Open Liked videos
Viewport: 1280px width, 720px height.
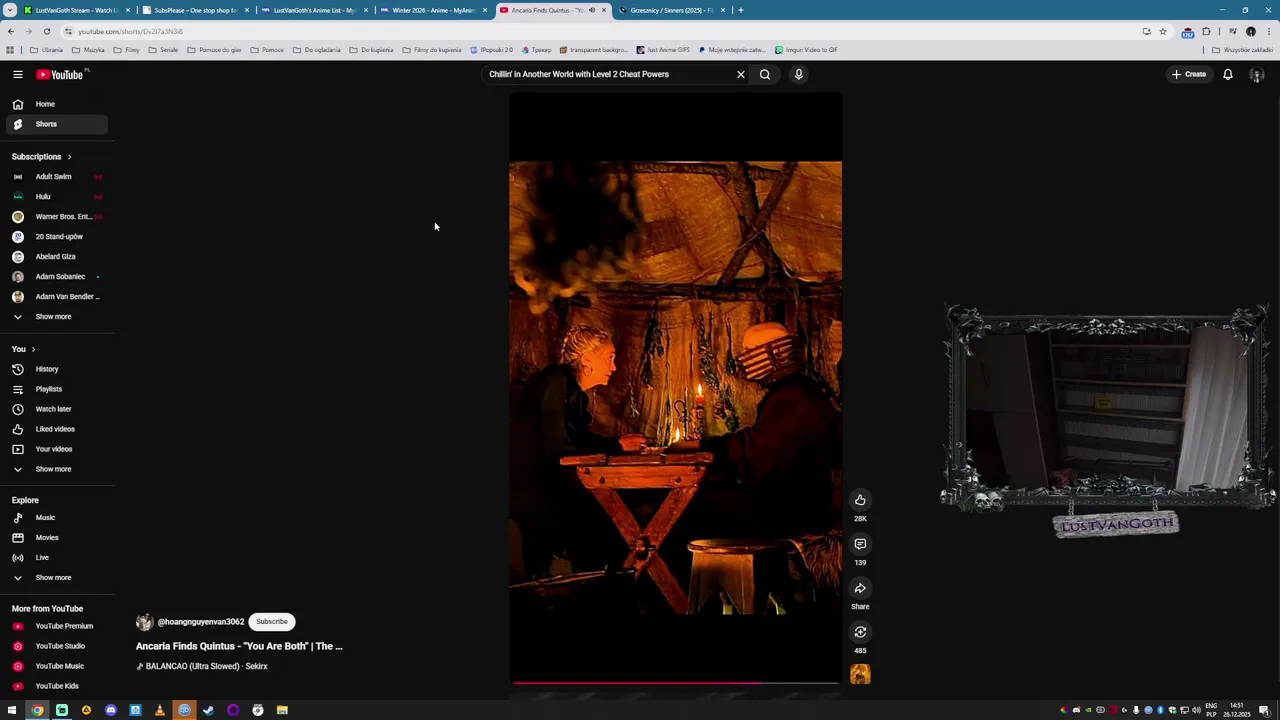[54, 429]
